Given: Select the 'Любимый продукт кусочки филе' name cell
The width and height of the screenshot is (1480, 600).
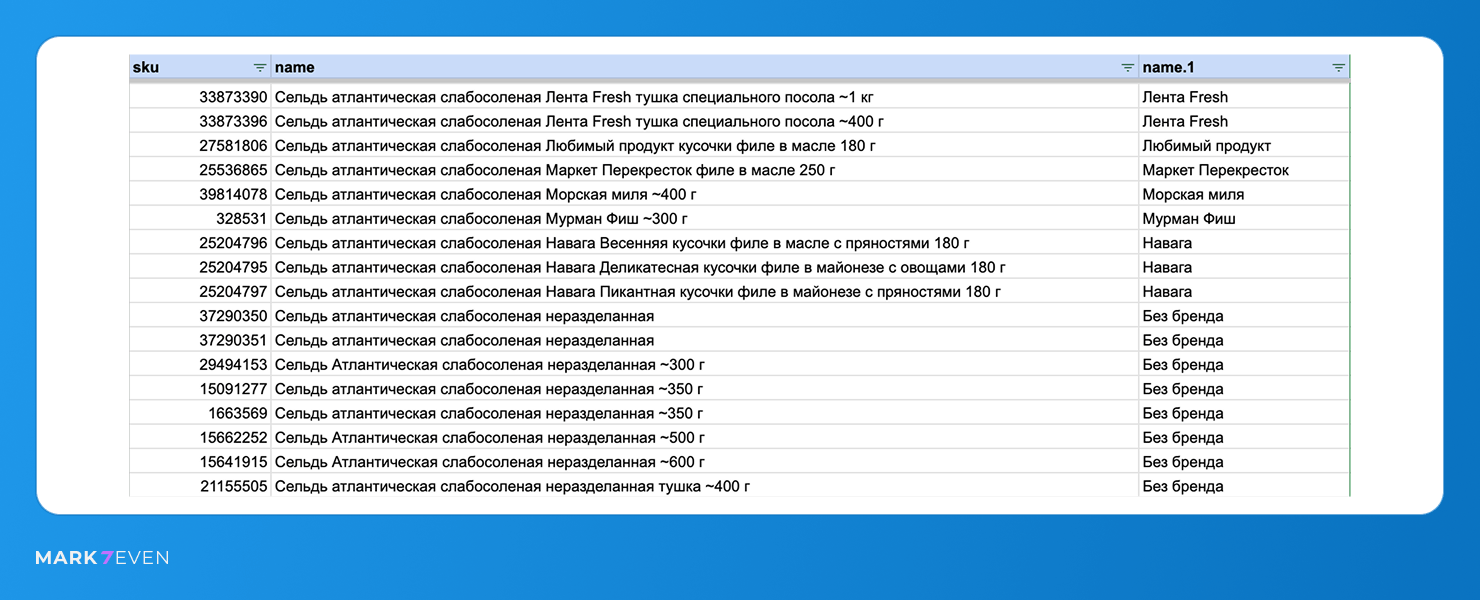Looking at the screenshot, I should tap(705, 146).
